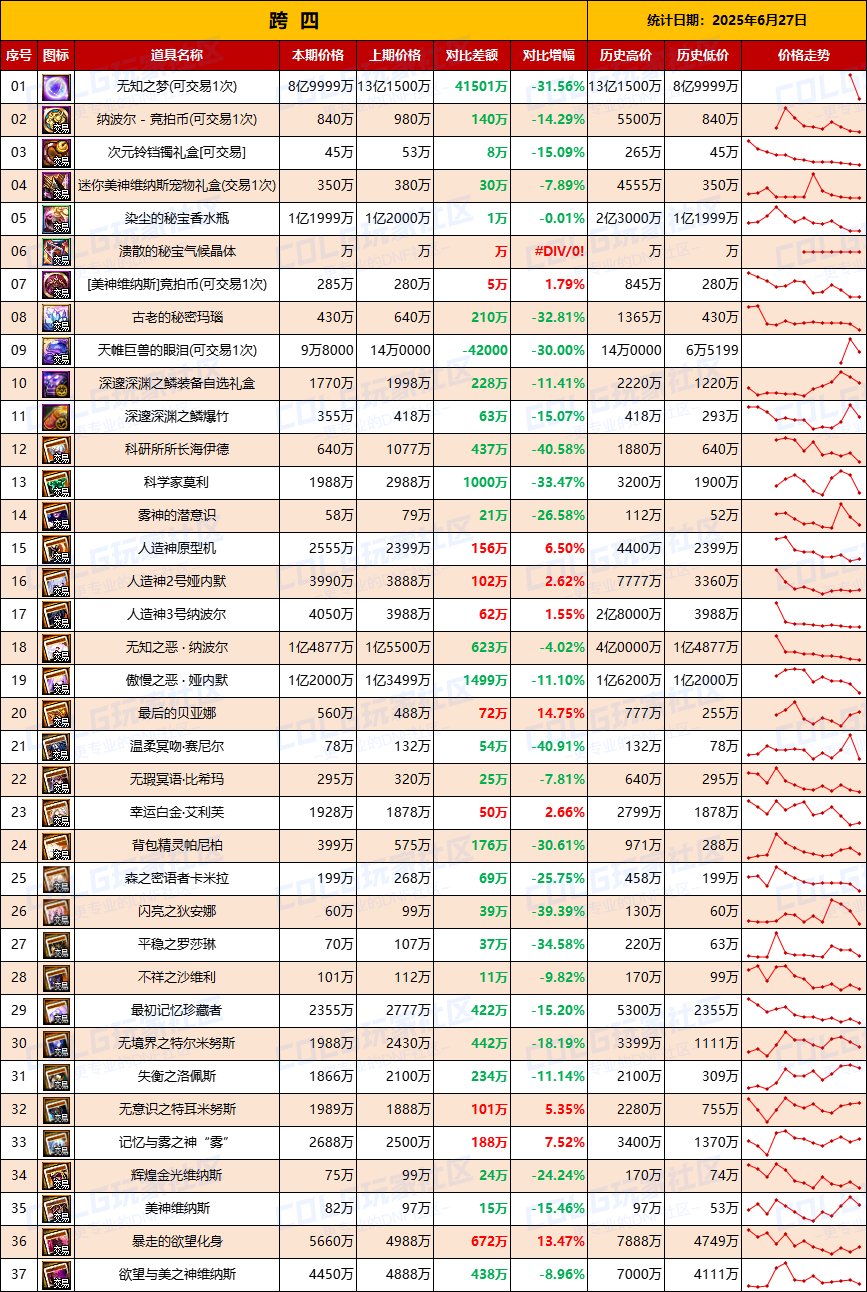Click the 上期价格 column header
The image size is (867, 1292).
tap(395, 55)
